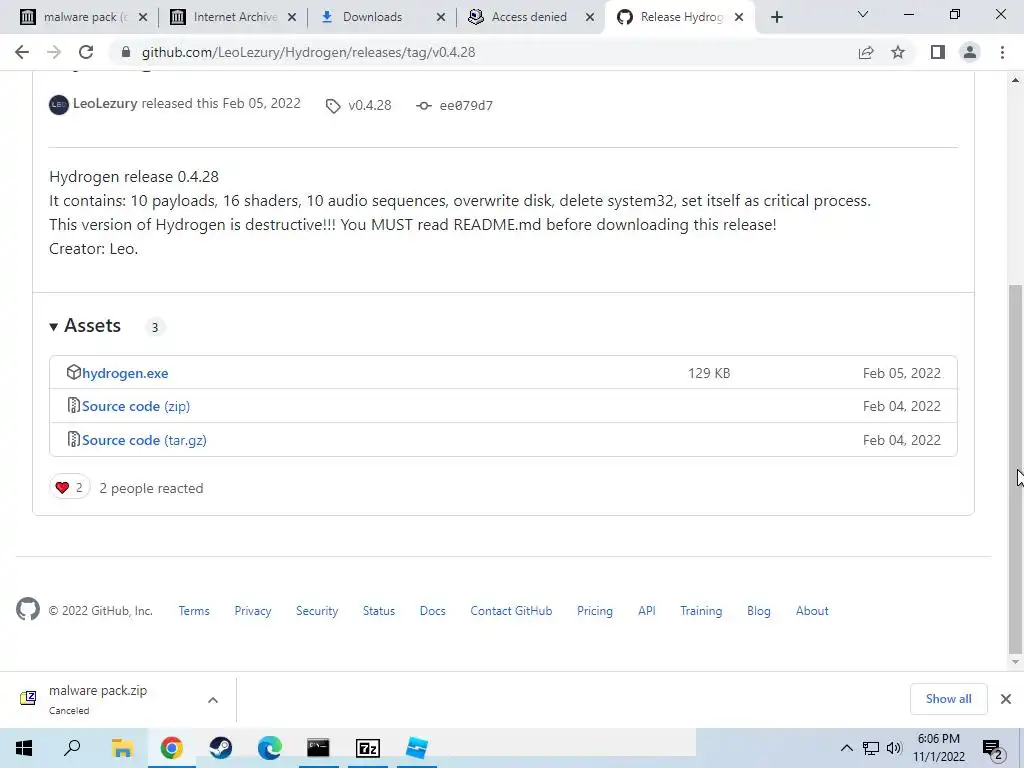
Task: Open the API footer link
Action: [x=647, y=611]
